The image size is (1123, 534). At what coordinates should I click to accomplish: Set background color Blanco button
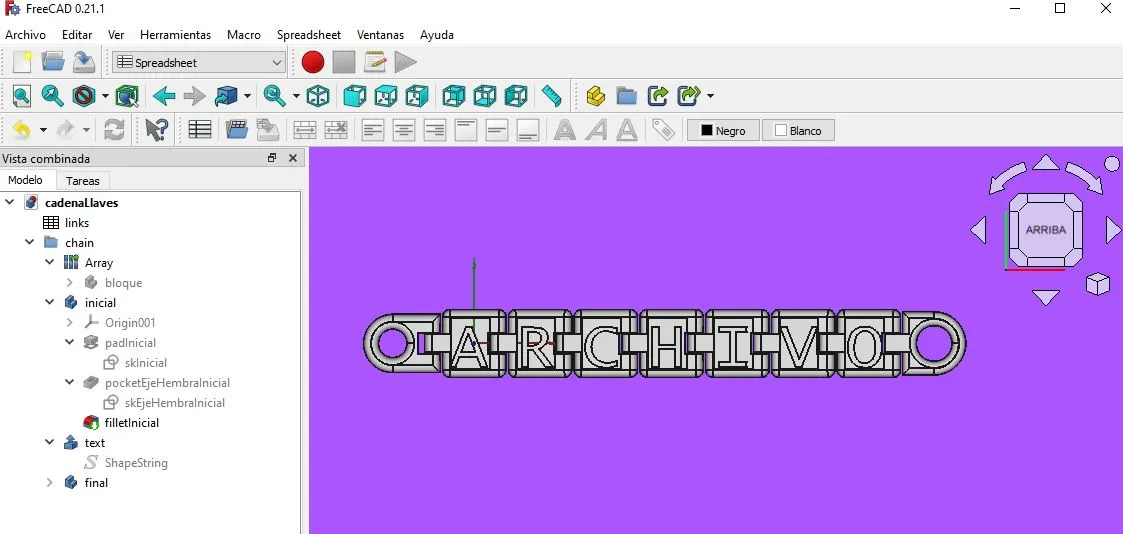798,131
